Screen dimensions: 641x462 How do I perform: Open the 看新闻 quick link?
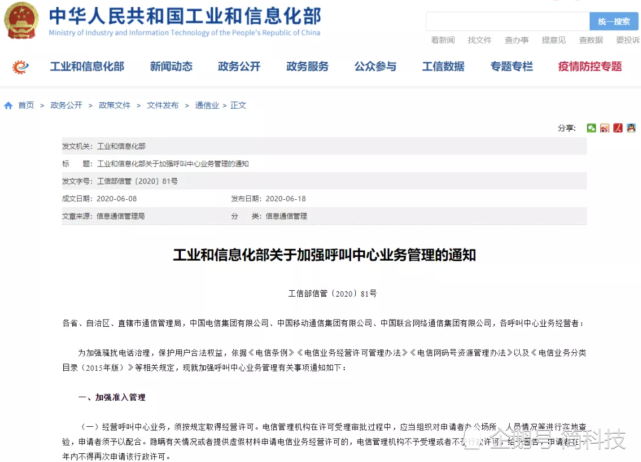point(443,40)
